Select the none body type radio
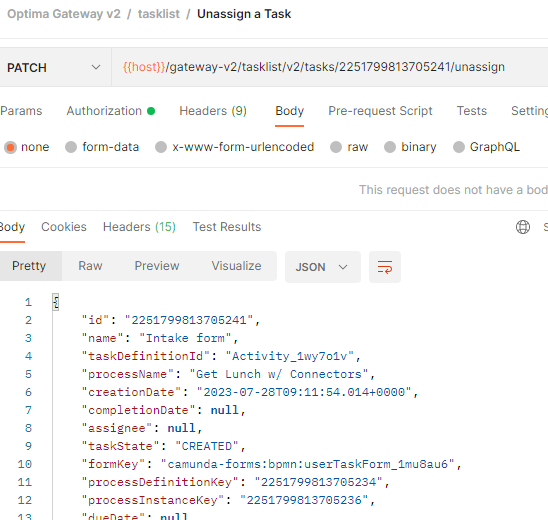Screen dimensions: 548x520 (10, 147)
